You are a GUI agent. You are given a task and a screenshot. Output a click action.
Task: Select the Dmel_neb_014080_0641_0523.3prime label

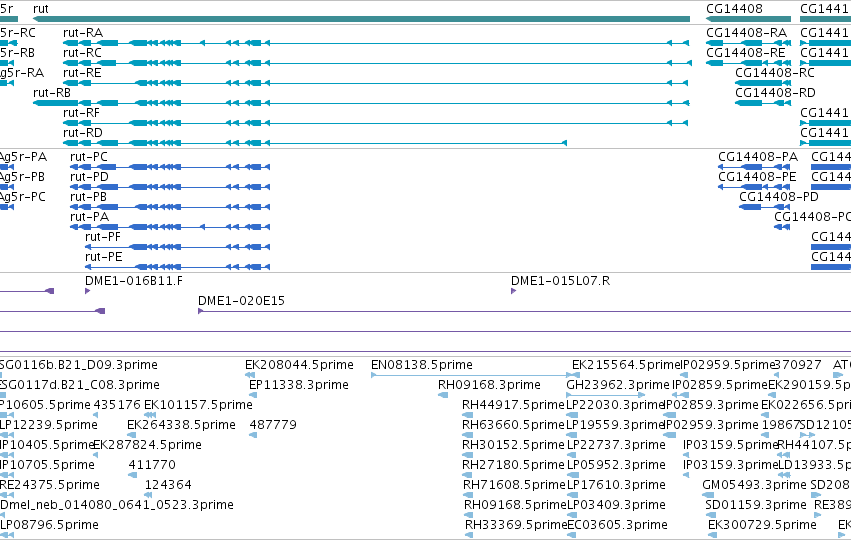(x=117, y=505)
